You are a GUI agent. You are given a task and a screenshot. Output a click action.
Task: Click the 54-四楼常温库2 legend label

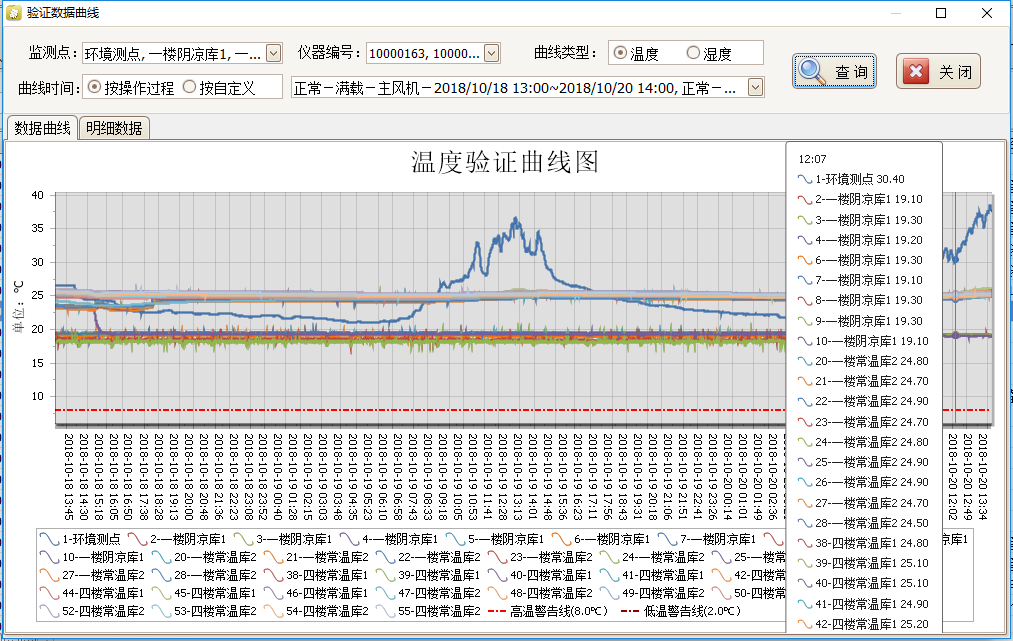(327, 611)
